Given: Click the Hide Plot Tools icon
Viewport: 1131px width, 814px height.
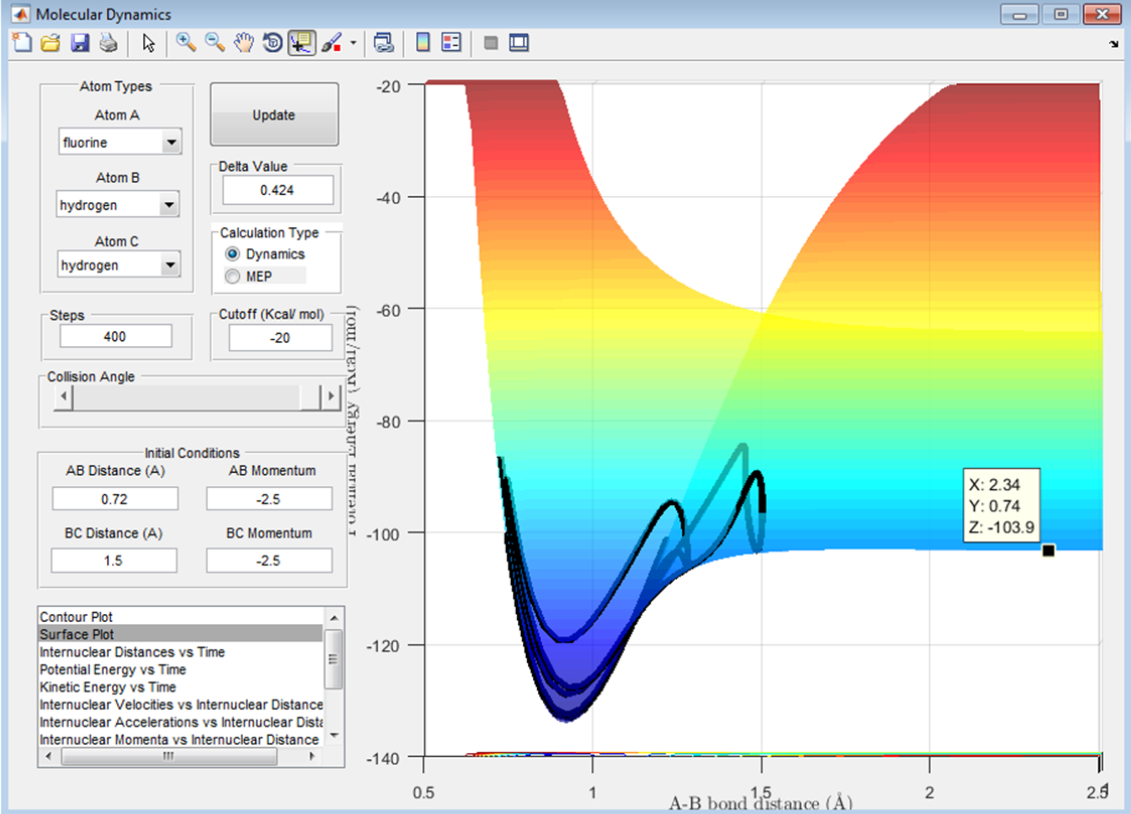Looking at the screenshot, I should pos(491,43).
